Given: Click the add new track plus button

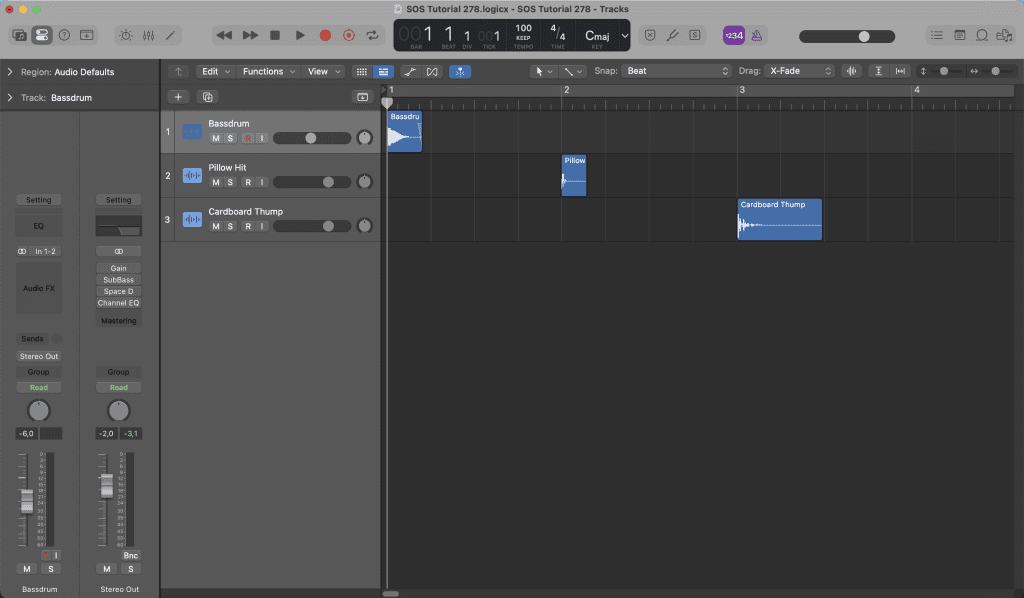Looking at the screenshot, I should click(x=178, y=97).
